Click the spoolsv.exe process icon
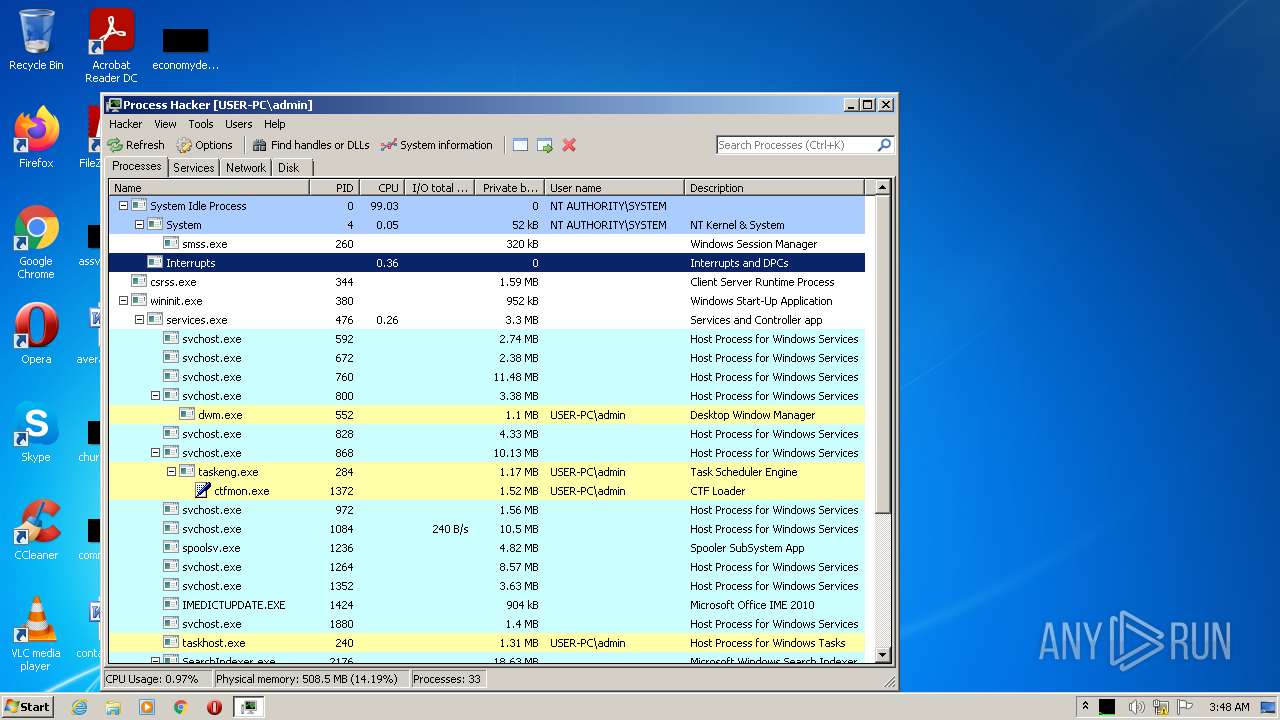 (171, 548)
